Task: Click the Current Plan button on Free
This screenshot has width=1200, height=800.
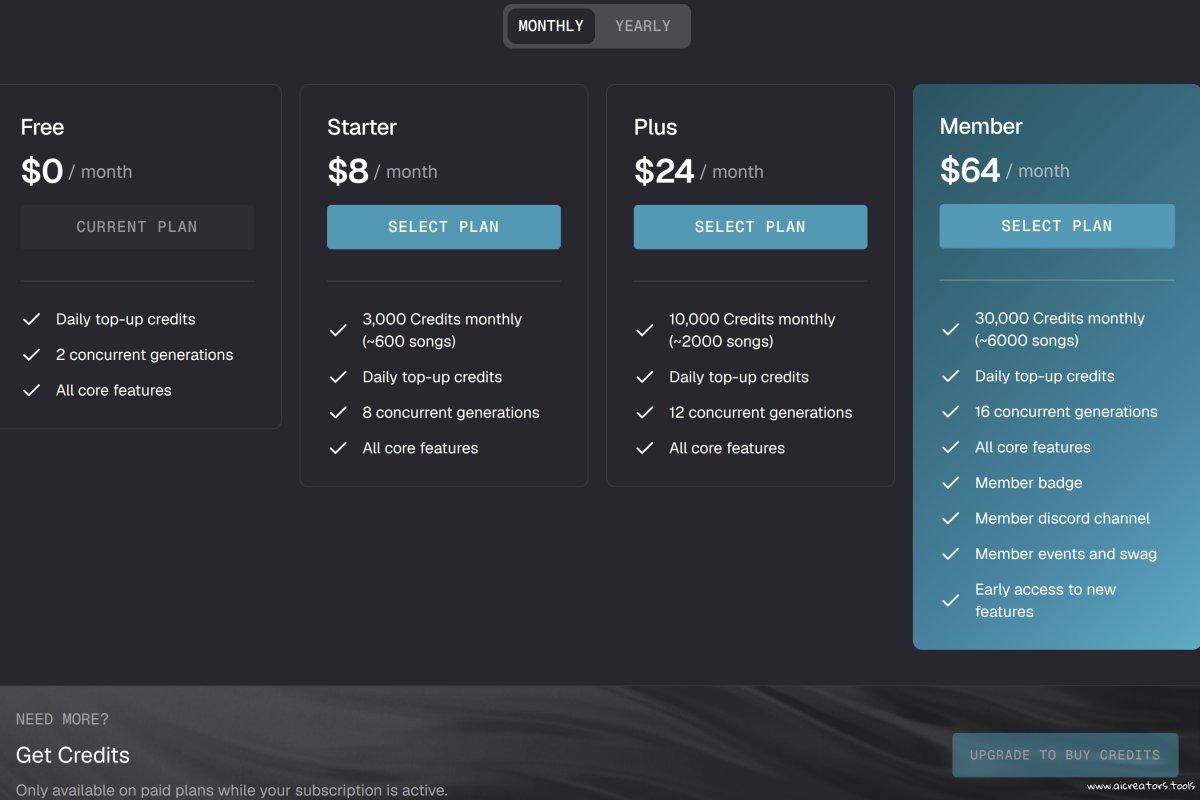Action: pyautogui.click(x=137, y=227)
